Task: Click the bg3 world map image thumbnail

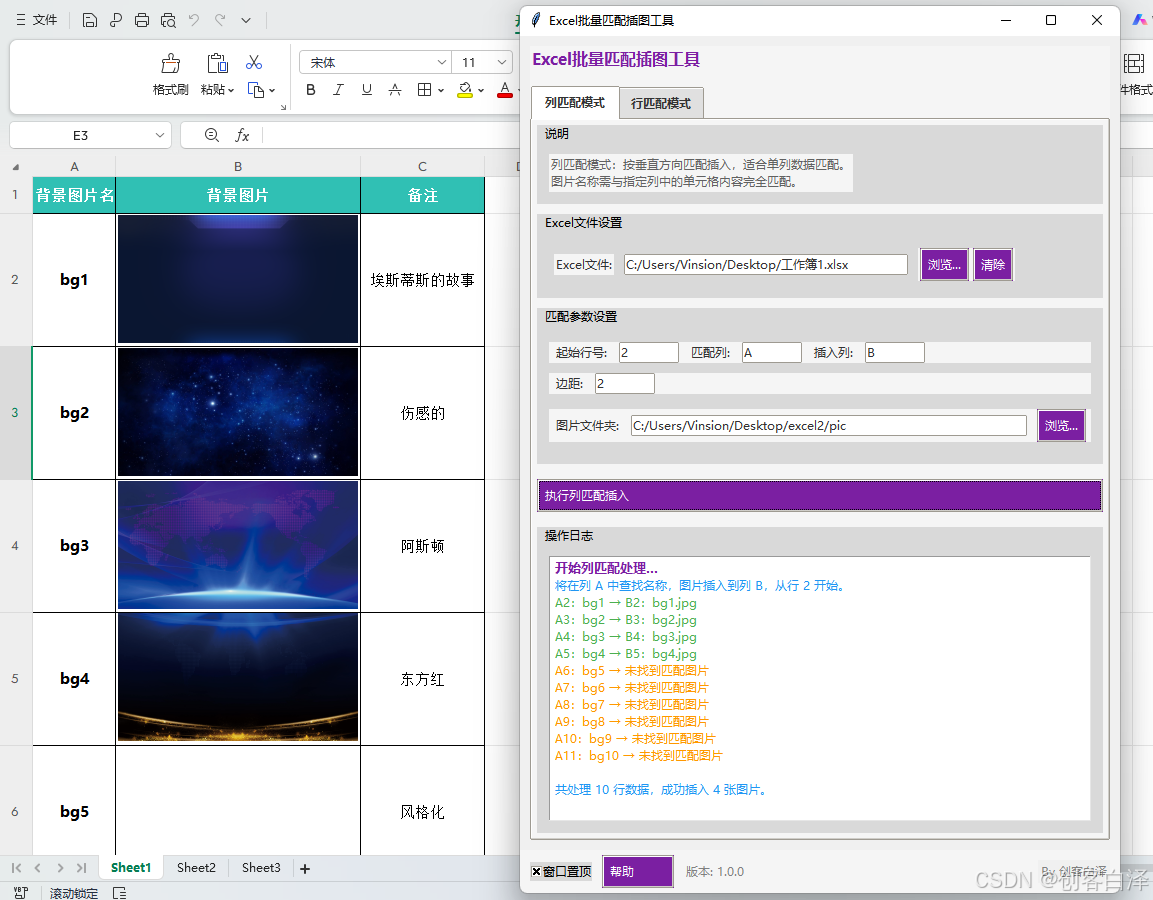Action: click(x=238, y=546)
